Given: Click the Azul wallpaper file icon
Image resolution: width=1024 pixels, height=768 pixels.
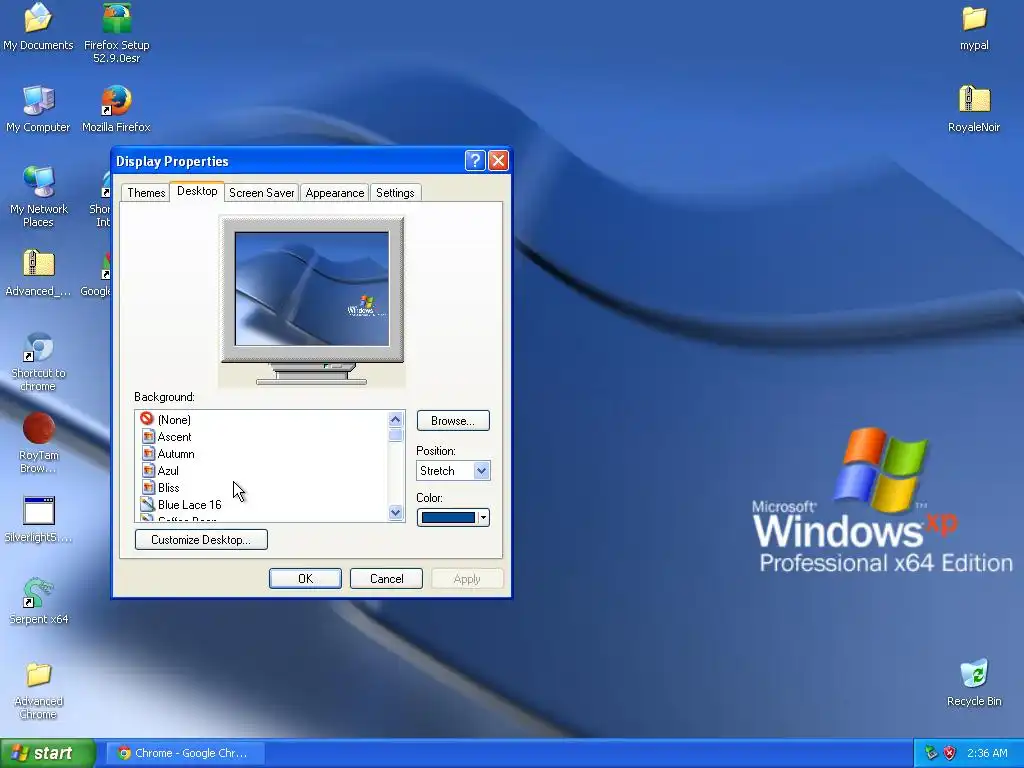Looking at the screenshot, I should coord(148,470).
